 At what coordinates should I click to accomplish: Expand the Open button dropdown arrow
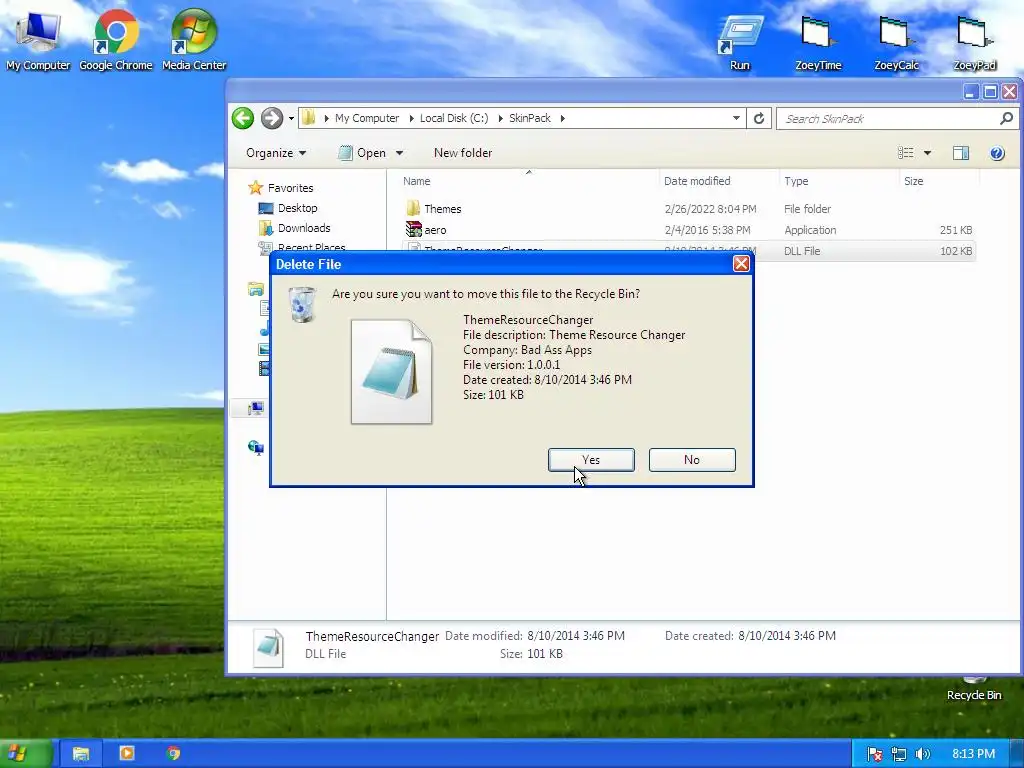coord(399,153)
